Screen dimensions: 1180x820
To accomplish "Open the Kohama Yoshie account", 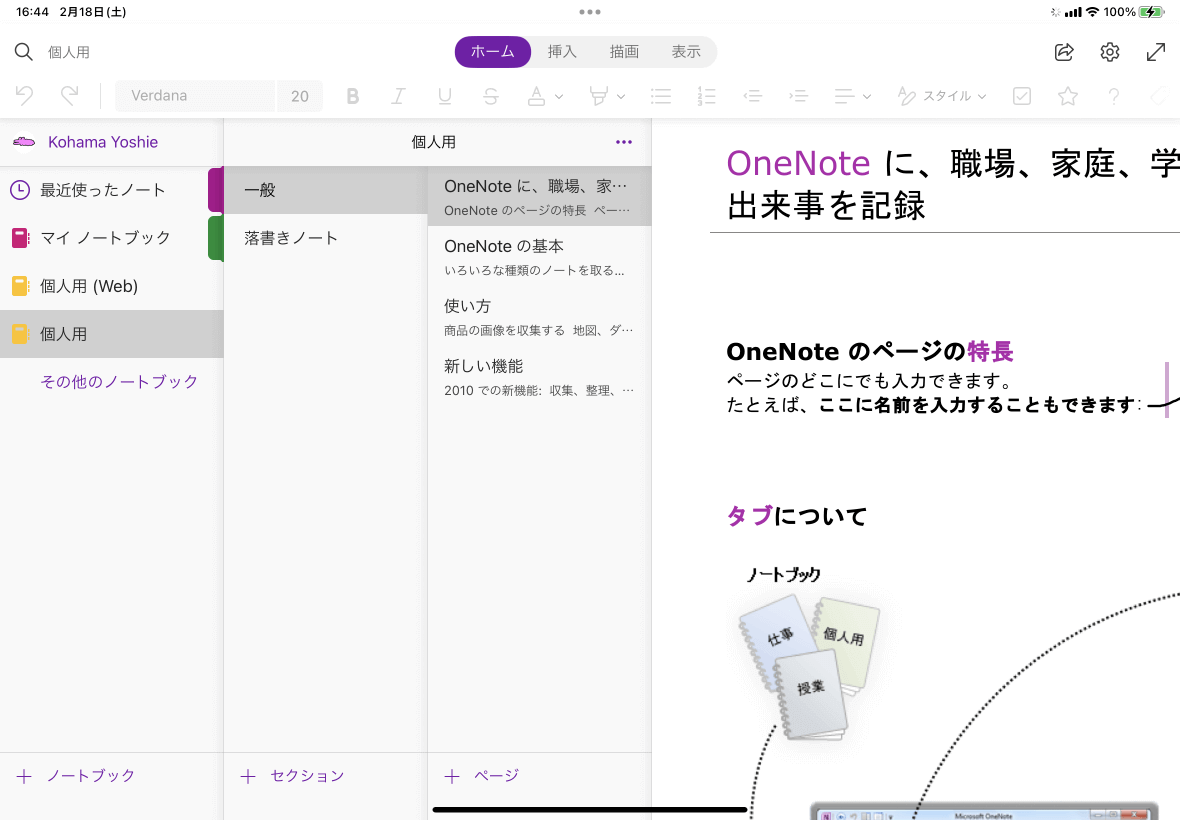I will 103,142.
